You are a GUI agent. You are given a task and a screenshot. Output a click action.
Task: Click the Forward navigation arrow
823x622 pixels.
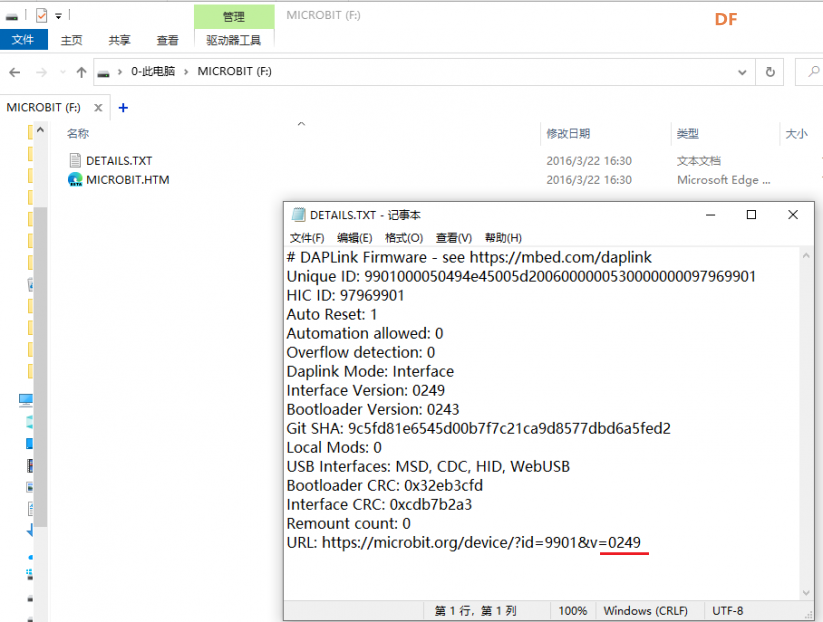41,72
